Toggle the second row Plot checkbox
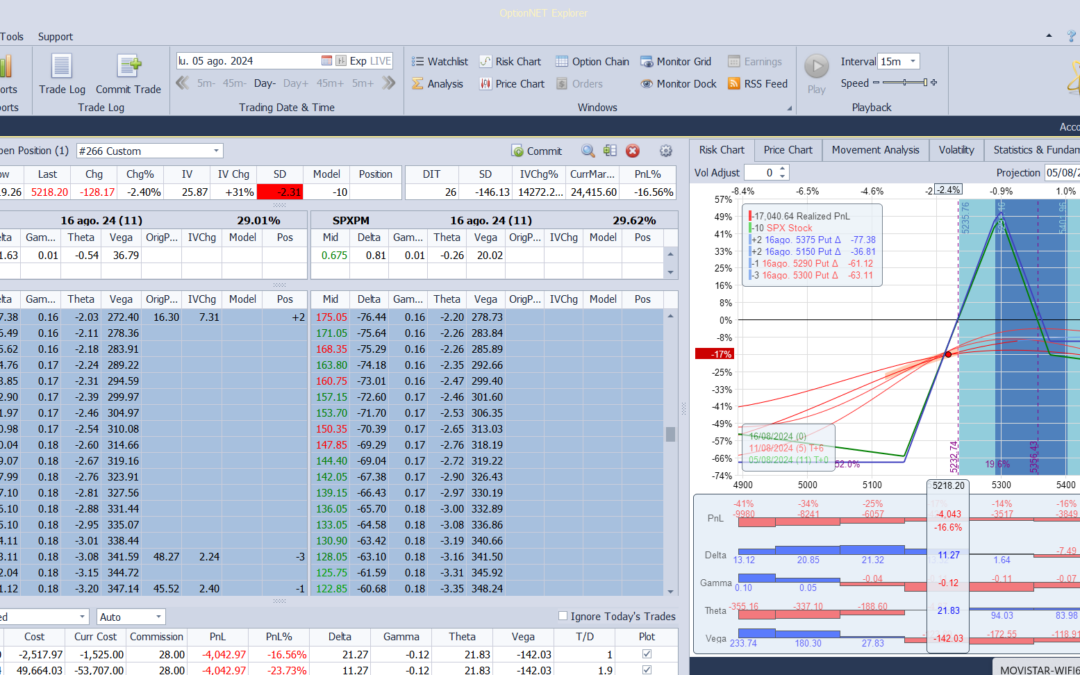Image resolution: width=1080 pixels, height=675 pixels. [646, 669]
